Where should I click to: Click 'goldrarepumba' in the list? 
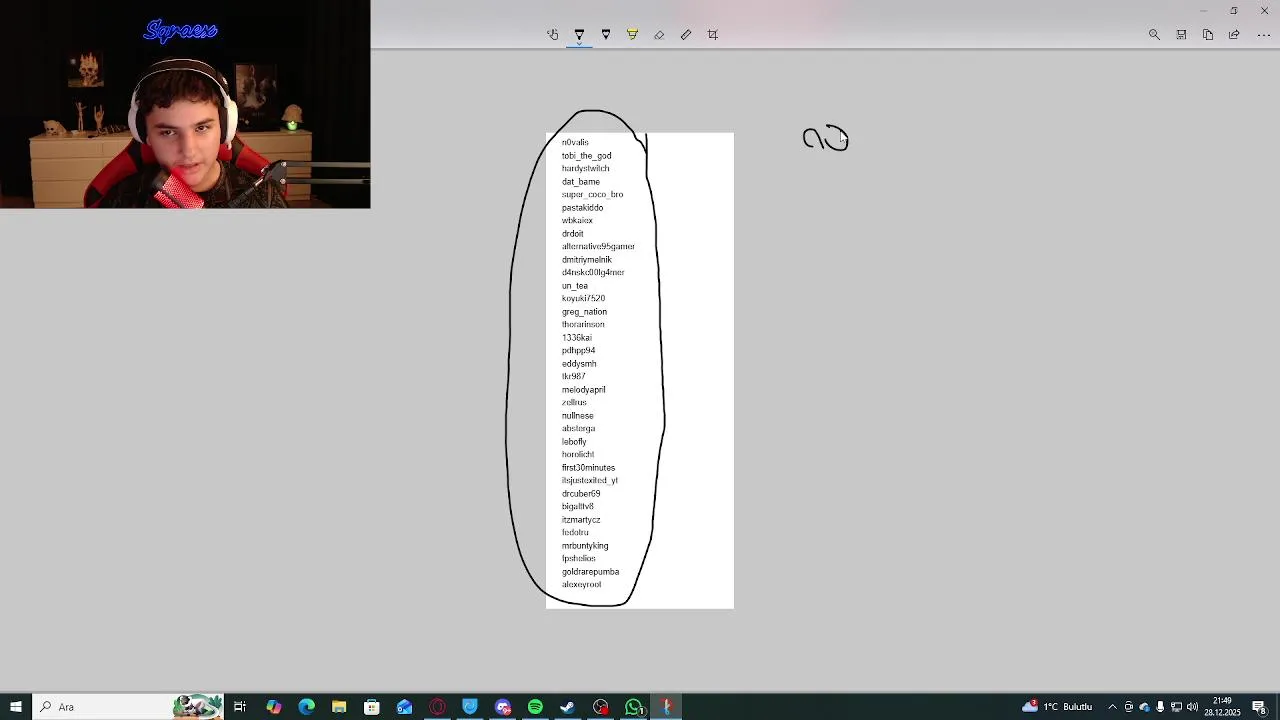[x=590, y=572]
